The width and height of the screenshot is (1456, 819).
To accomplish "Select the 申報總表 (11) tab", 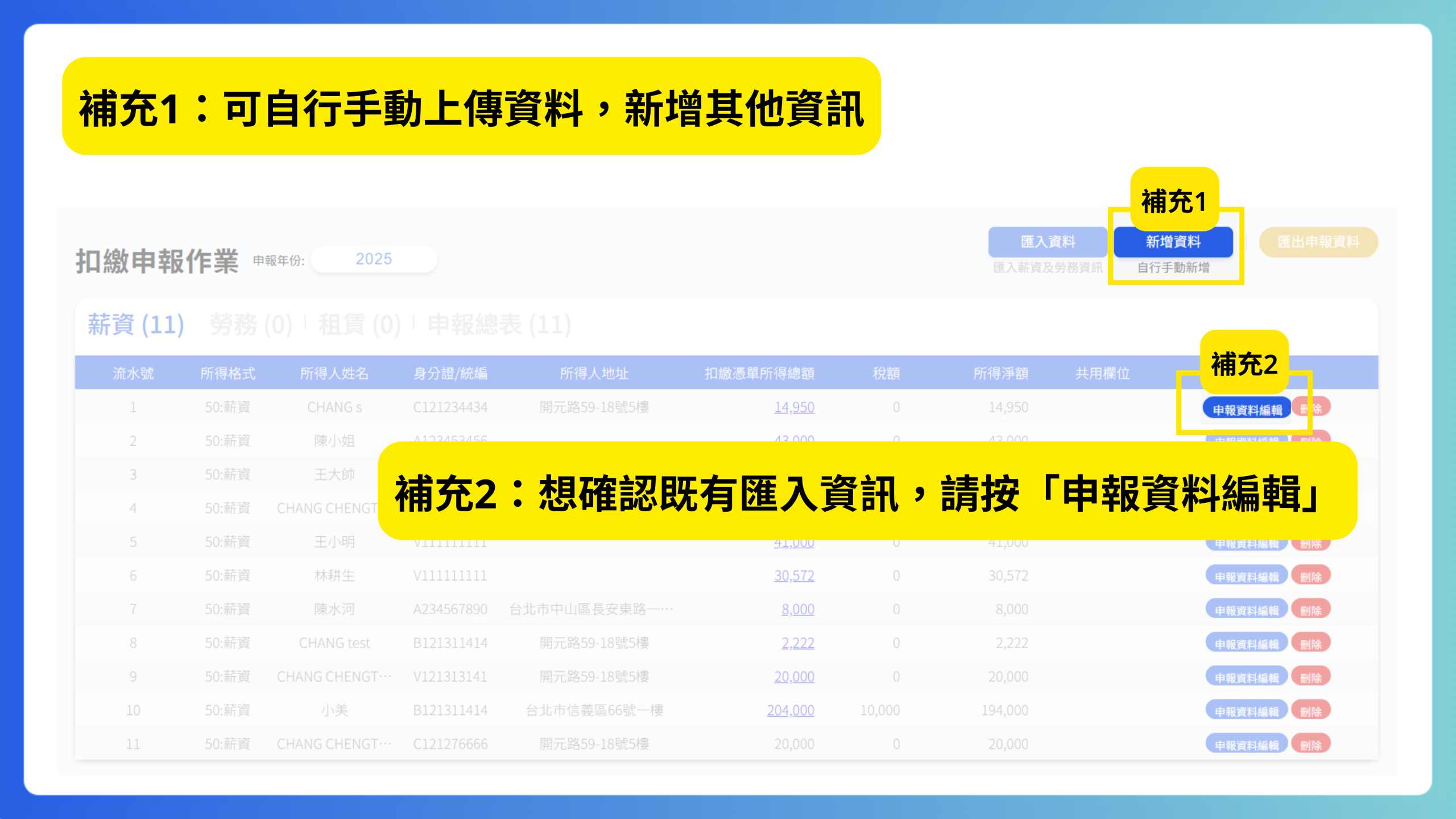I will click(499, 325).
